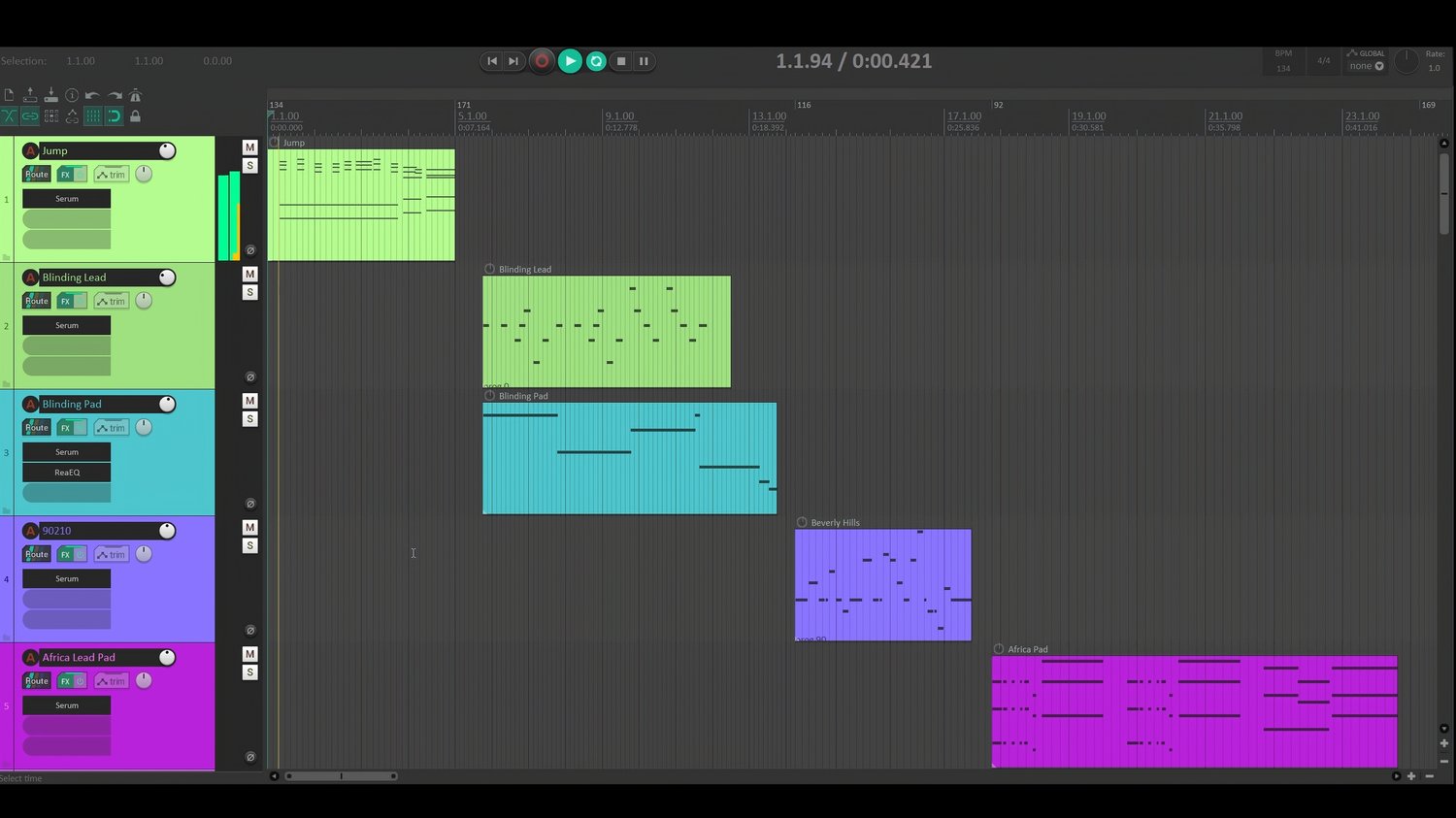Solo the Africa Lead Pad track

coord(249,672)
